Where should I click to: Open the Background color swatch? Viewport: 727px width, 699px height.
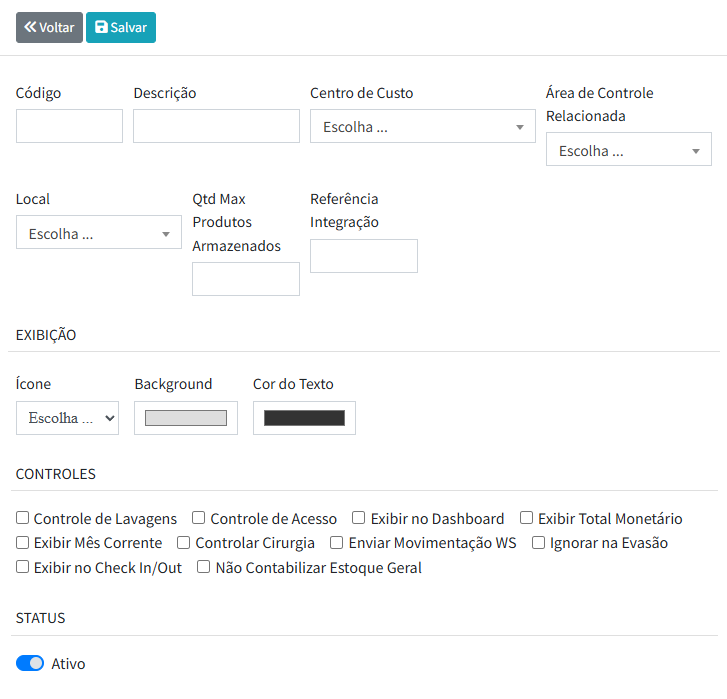186,418
